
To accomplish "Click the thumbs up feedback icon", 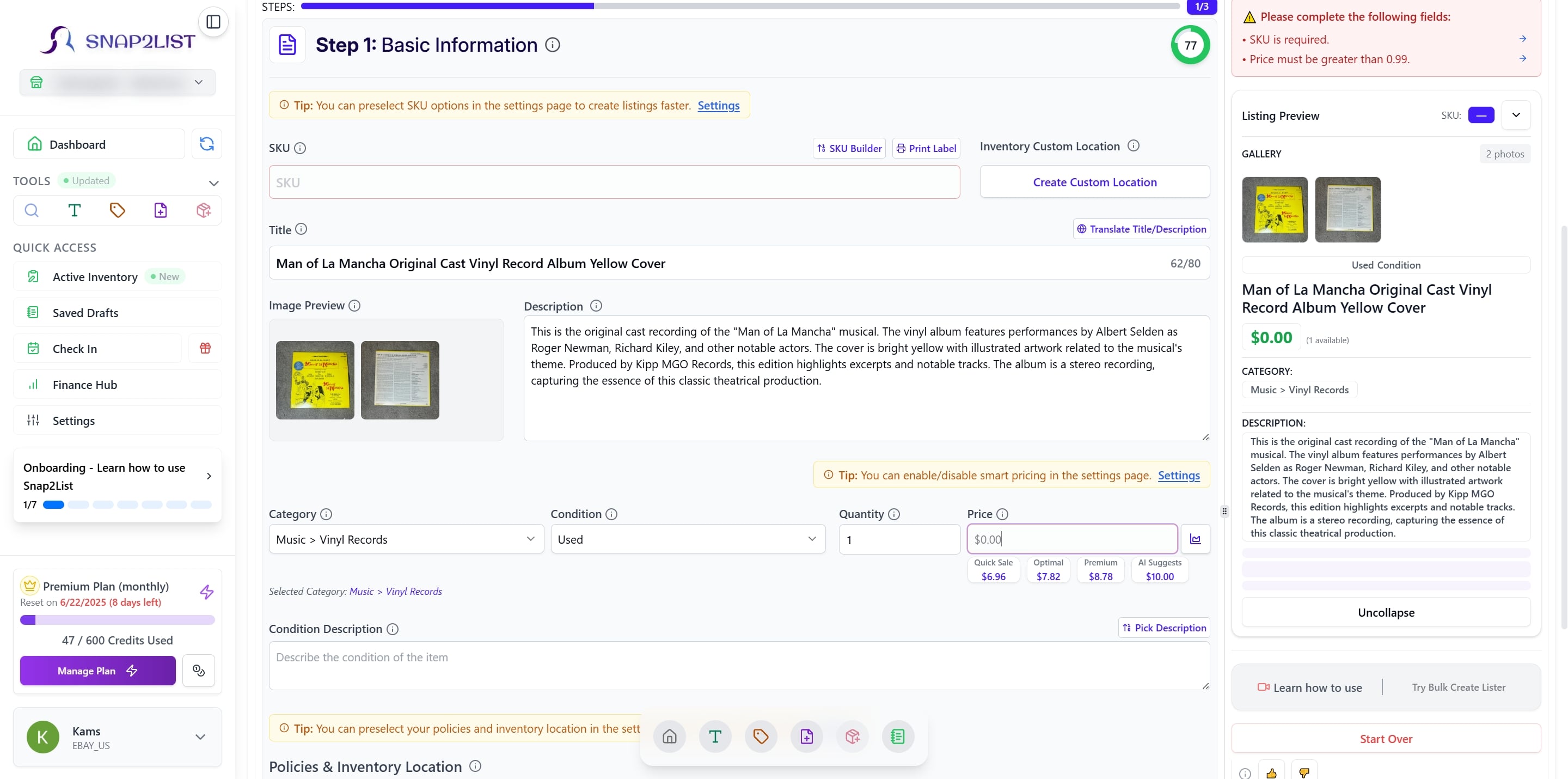I will click(x=1271, y=772).
